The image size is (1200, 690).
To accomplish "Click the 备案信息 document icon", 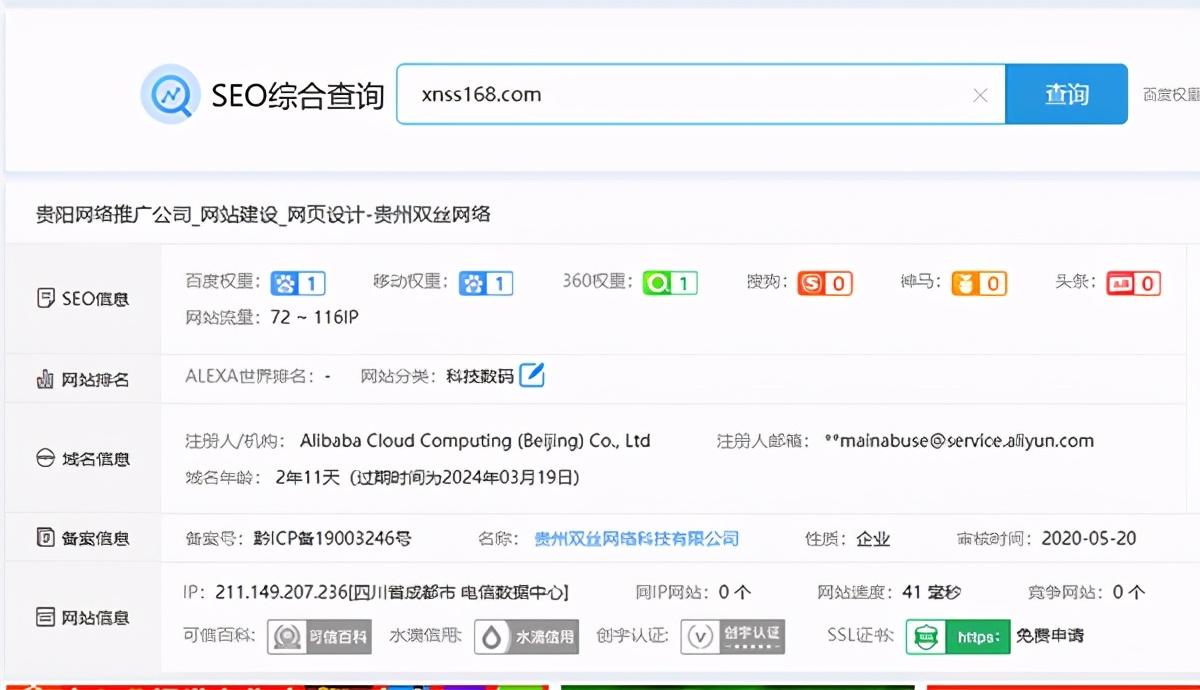I will pos(45,538).
